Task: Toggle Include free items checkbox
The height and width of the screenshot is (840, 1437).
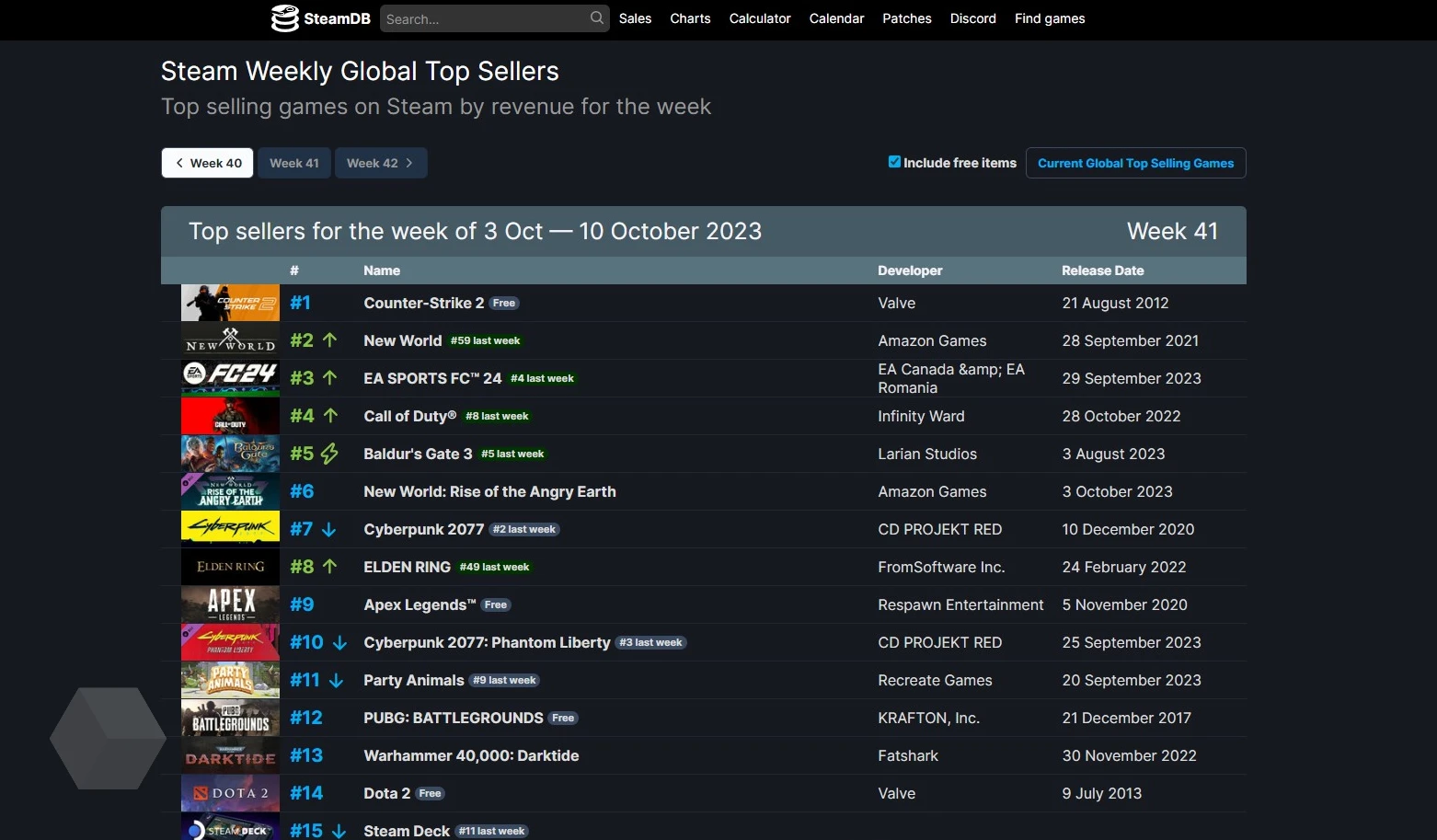Action: (x=894, y=162)
